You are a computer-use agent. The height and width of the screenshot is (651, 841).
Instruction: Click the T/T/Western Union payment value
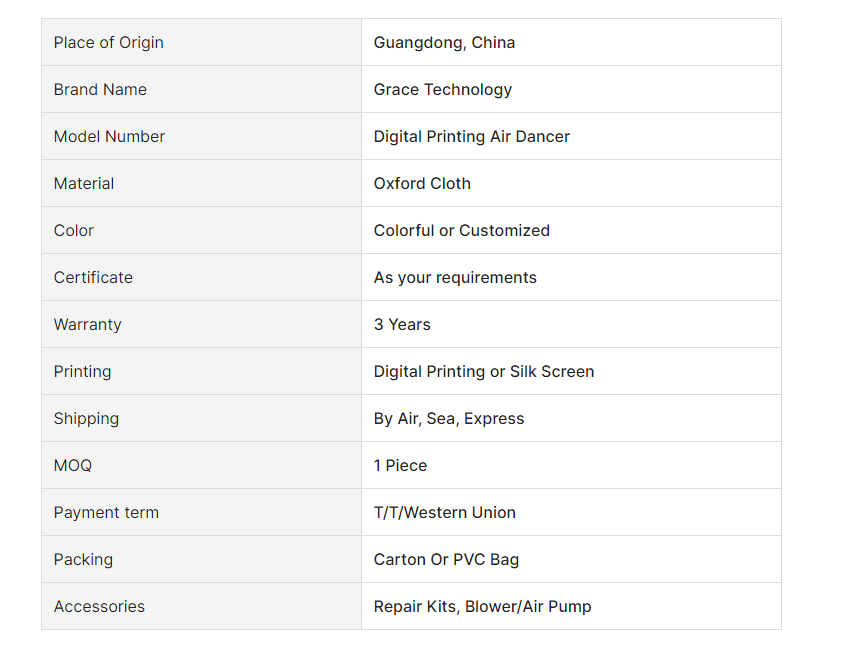pos(445,513)
